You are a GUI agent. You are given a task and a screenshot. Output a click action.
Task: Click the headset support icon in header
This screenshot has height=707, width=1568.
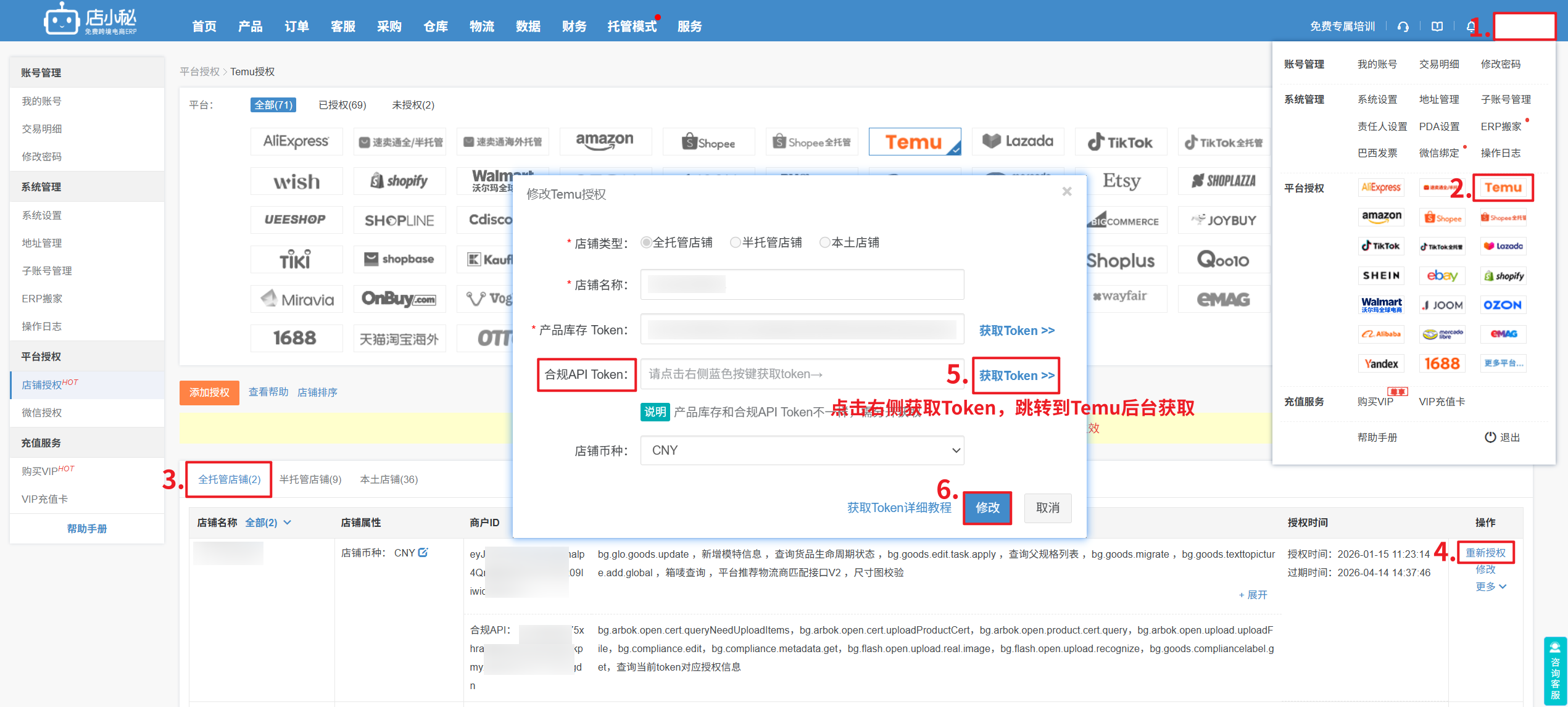[1403, 27]
